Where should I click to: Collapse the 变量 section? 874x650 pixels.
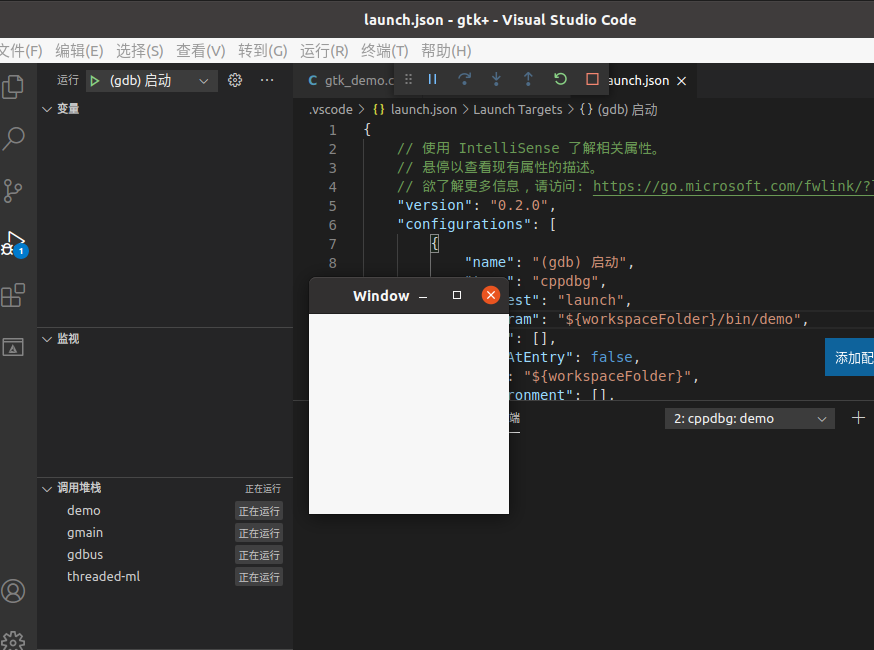point(68,109)
